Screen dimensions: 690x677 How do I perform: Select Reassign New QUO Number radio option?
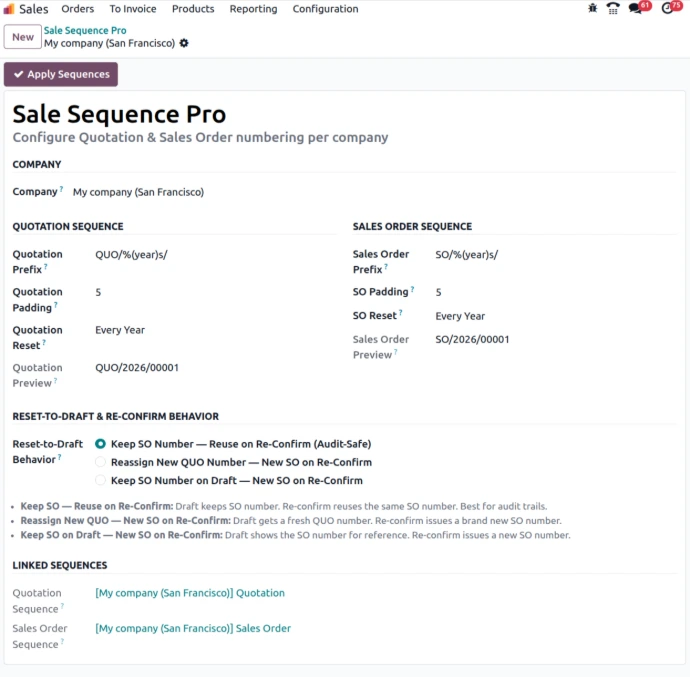tap(100, 462)
